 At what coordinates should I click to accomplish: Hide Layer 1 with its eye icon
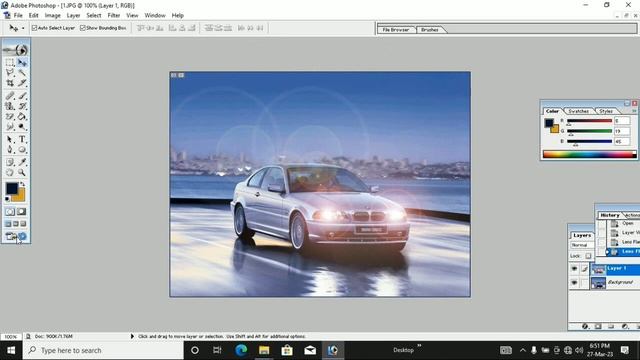(574, 269)
